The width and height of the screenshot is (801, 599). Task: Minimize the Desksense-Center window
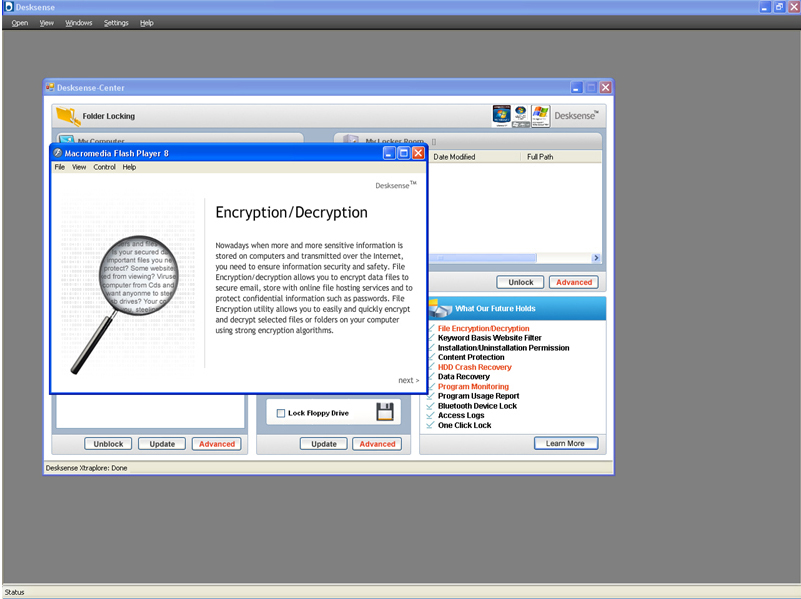tap(576, 87)
